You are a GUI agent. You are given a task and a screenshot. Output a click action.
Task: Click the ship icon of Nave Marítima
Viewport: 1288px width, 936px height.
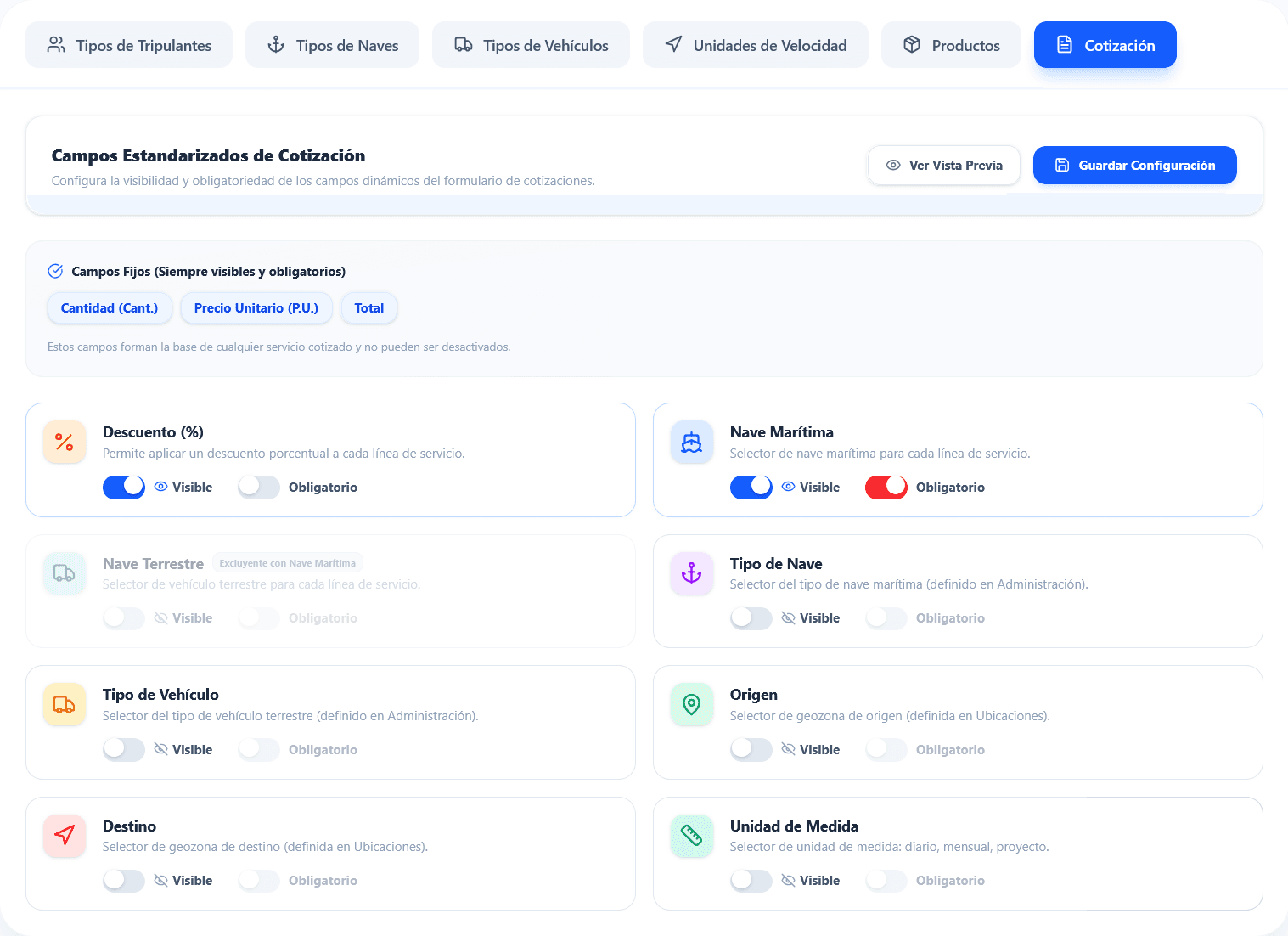coord(692,442)
